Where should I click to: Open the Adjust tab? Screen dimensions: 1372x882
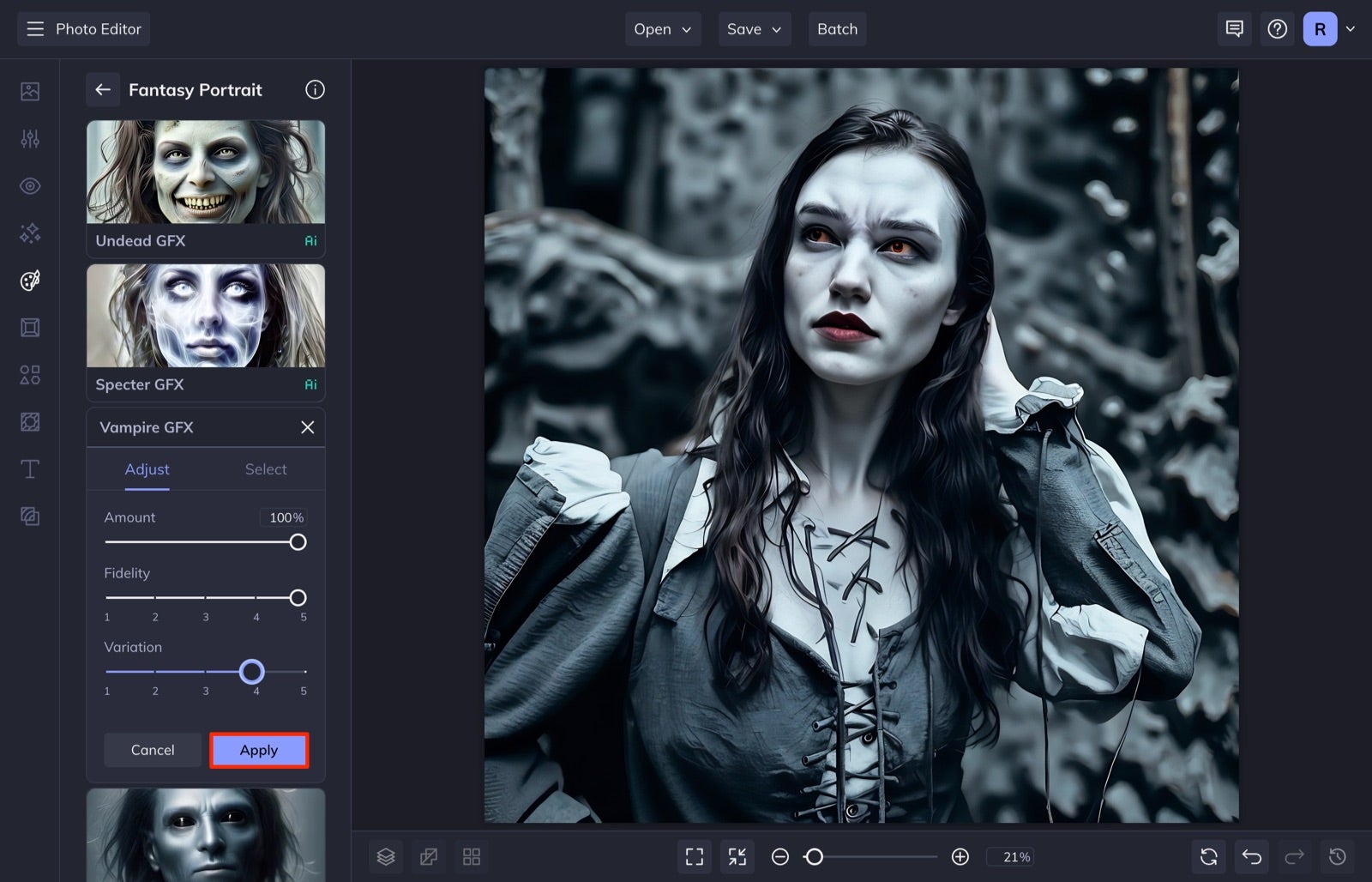pyautogui.click(x=147, y=469)
